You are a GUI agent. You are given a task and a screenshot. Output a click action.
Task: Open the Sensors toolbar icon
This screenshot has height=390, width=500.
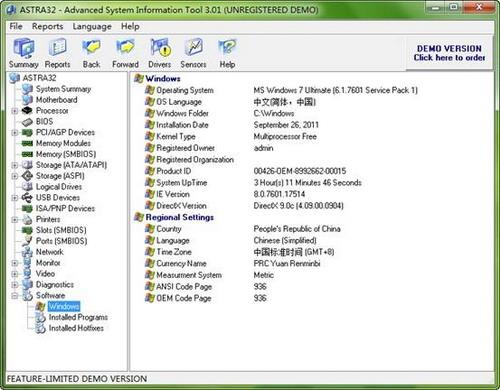(x=193, y=53)
